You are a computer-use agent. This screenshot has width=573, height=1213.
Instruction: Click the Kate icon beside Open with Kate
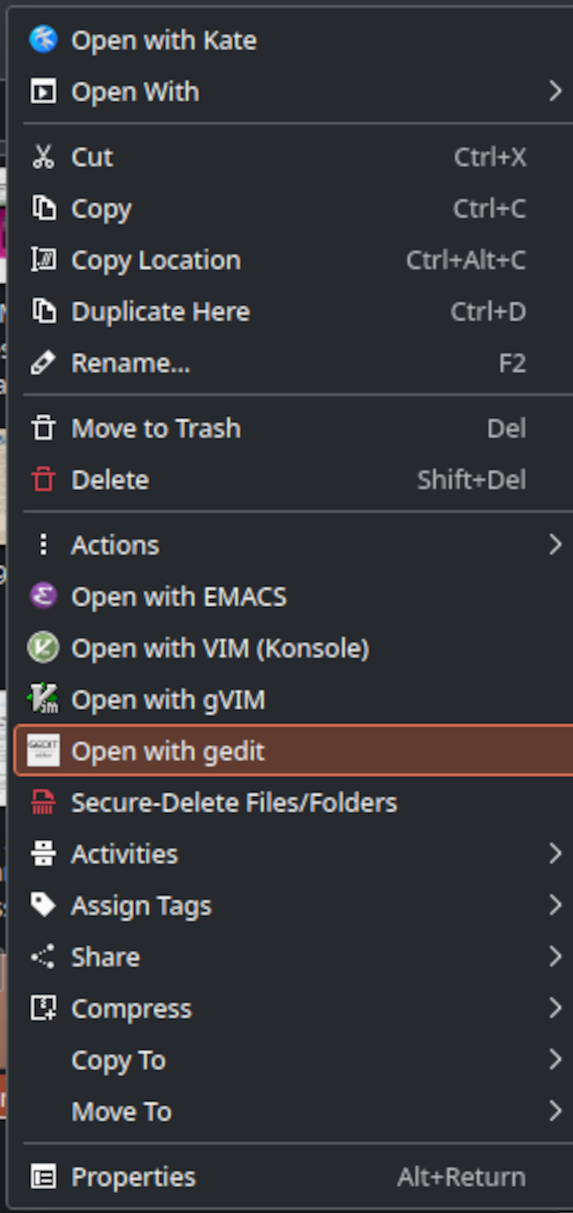coord(43,40)
